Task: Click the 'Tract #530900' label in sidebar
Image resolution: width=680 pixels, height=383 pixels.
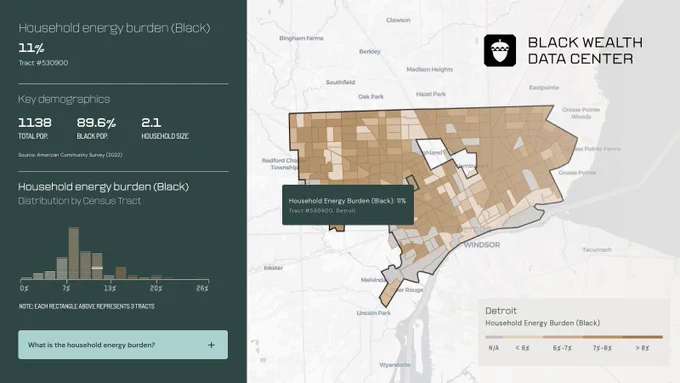Action: coord(43,63)
